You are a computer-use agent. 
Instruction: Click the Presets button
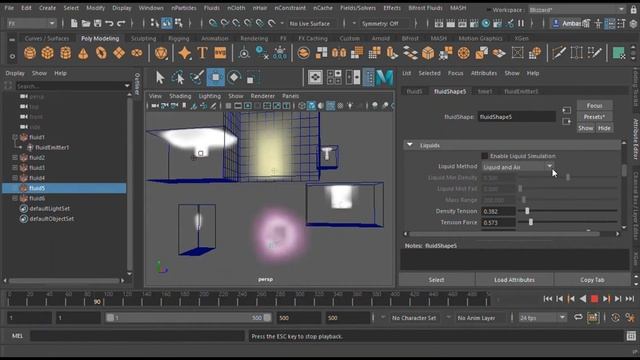594,117
